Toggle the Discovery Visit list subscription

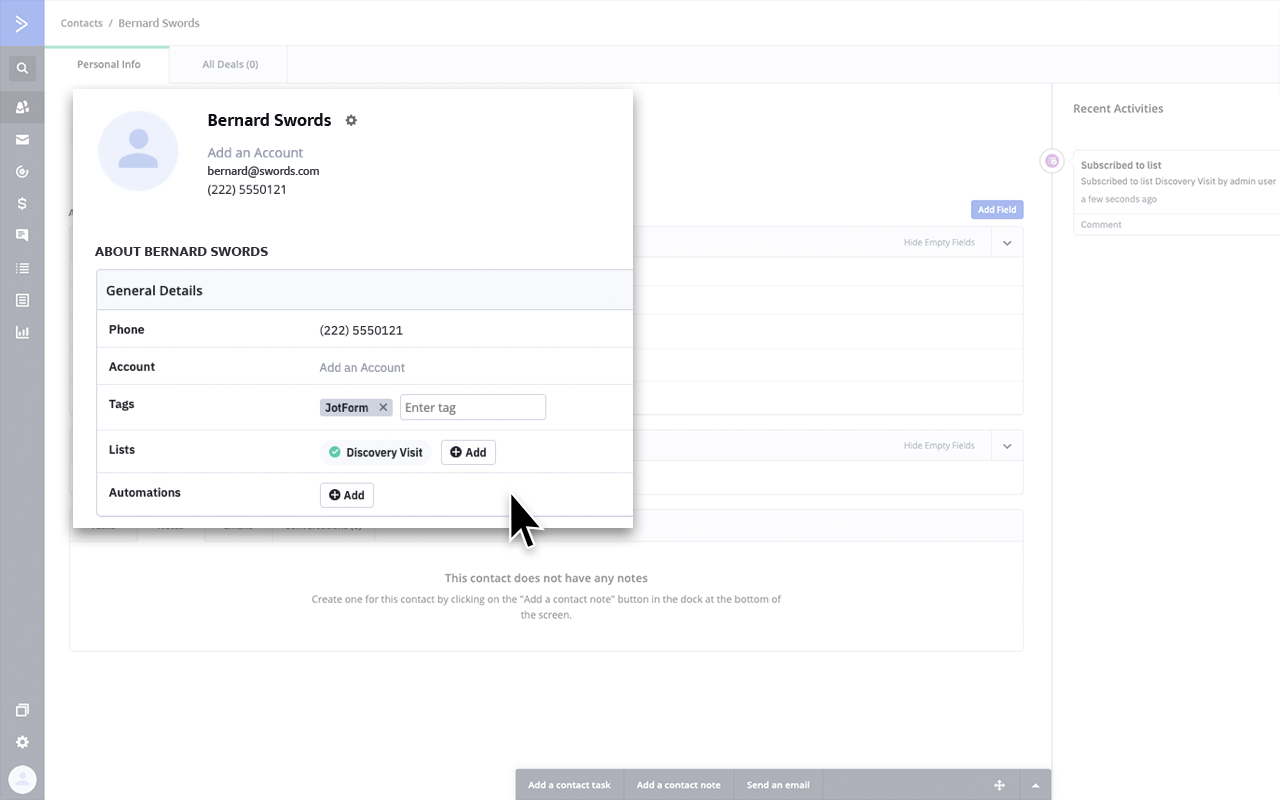(335, 452)
